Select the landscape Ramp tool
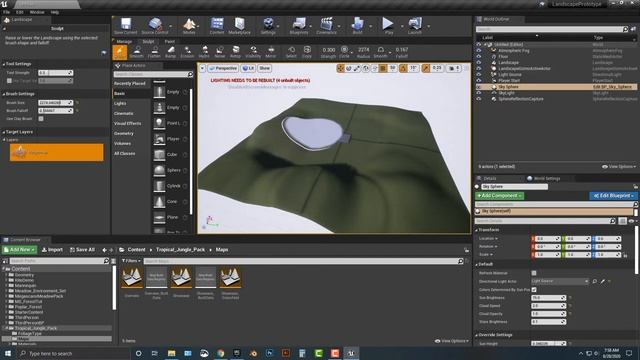The width and height of the screenshot is (640, 360). tap(171, 52)
